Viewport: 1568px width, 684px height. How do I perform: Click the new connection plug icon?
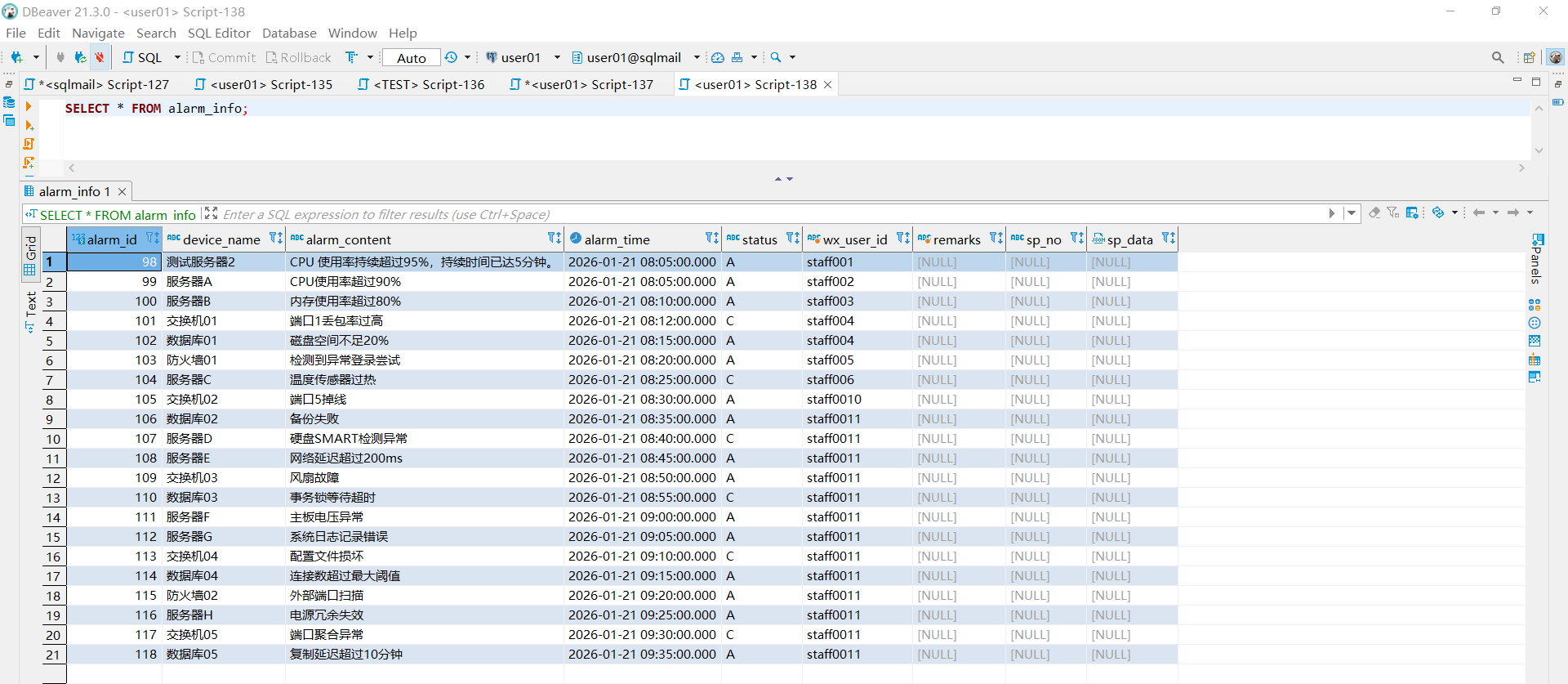point(16,57)
